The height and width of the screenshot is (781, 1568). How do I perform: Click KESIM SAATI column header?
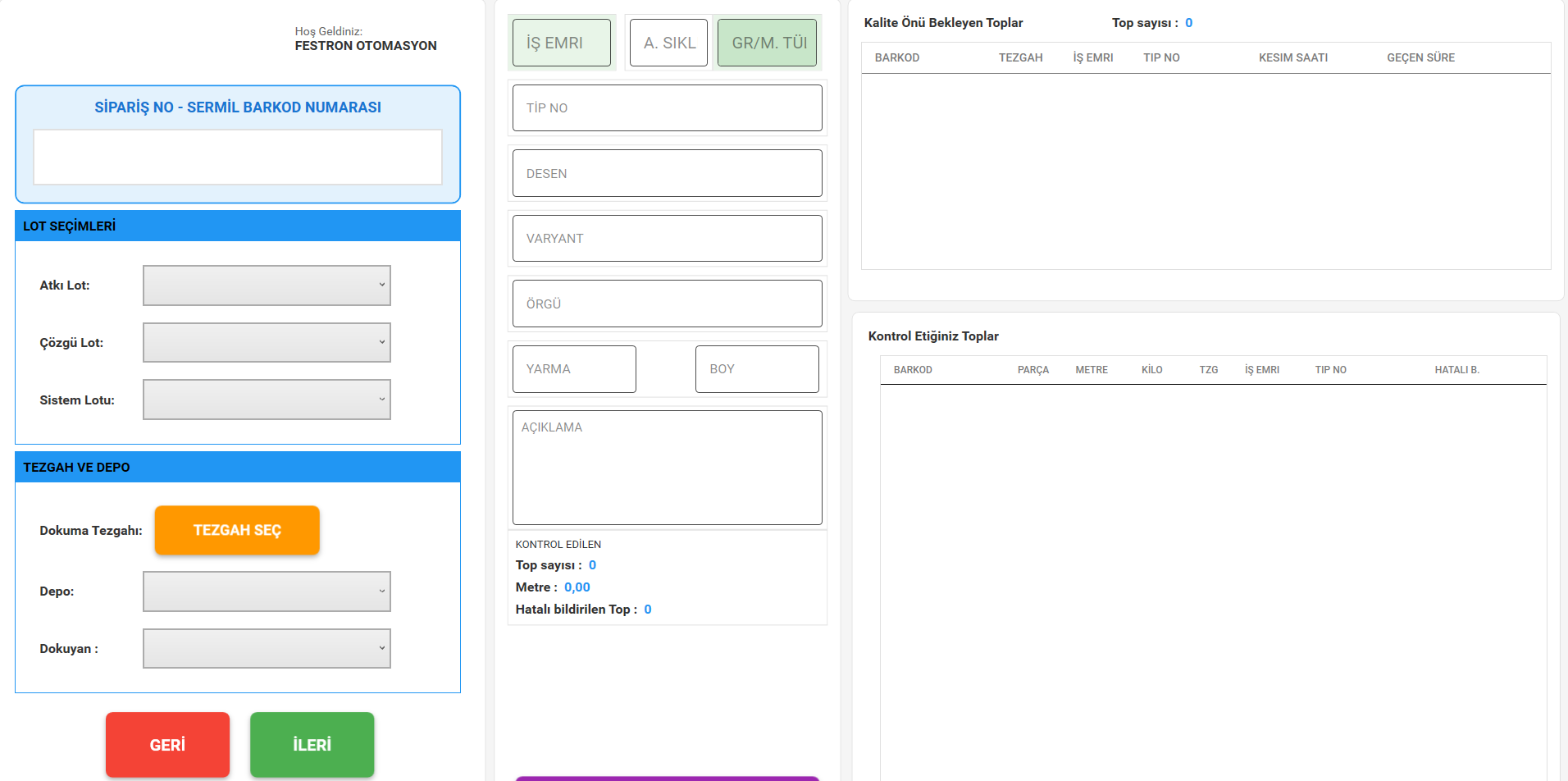click(1293, 57)
